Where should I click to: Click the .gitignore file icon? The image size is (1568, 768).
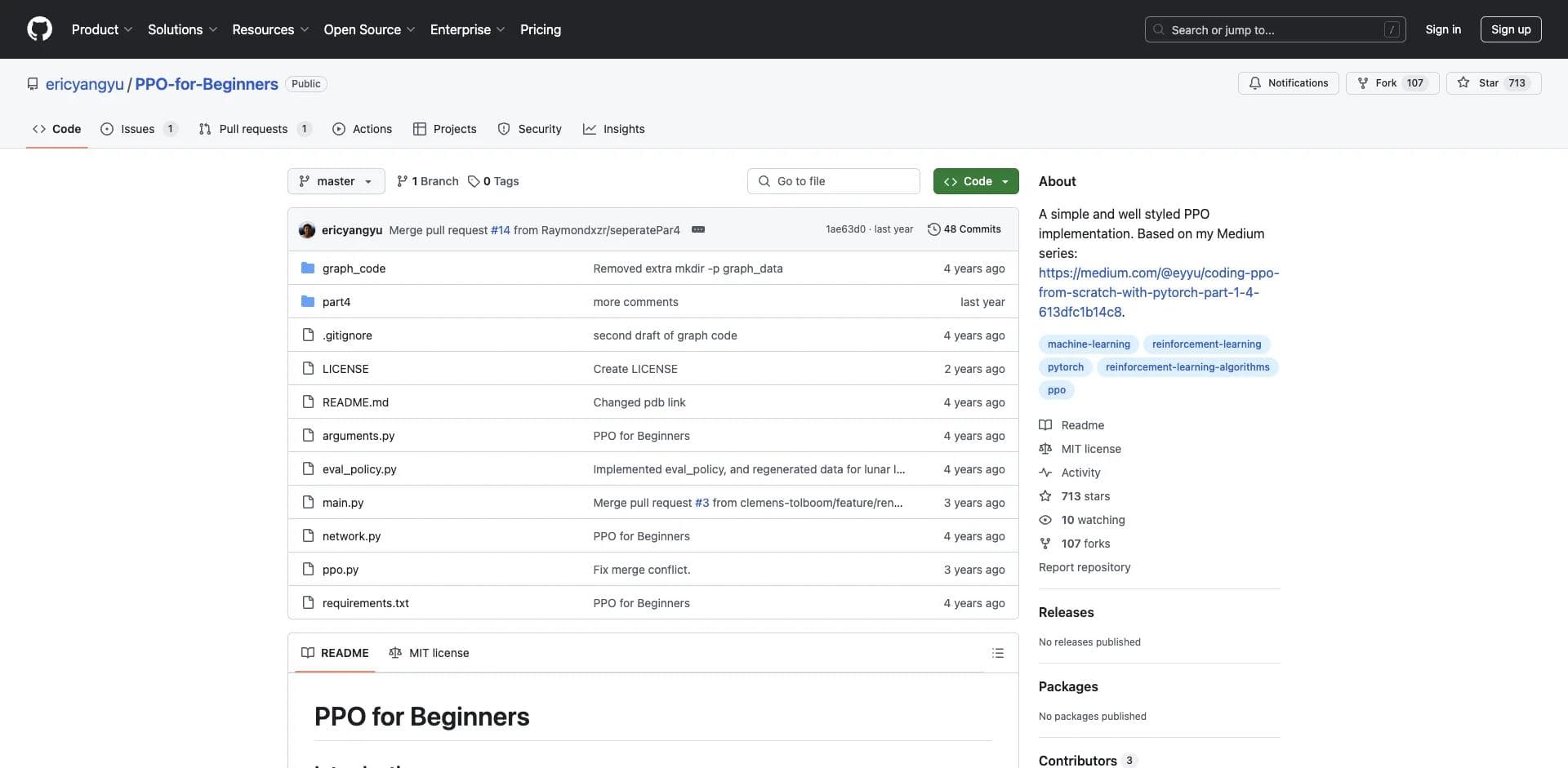[x=308, y=335]
